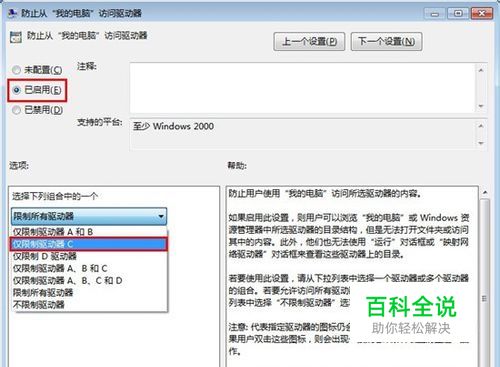Click the 支持的平台 label

click(x=100, y=122)
